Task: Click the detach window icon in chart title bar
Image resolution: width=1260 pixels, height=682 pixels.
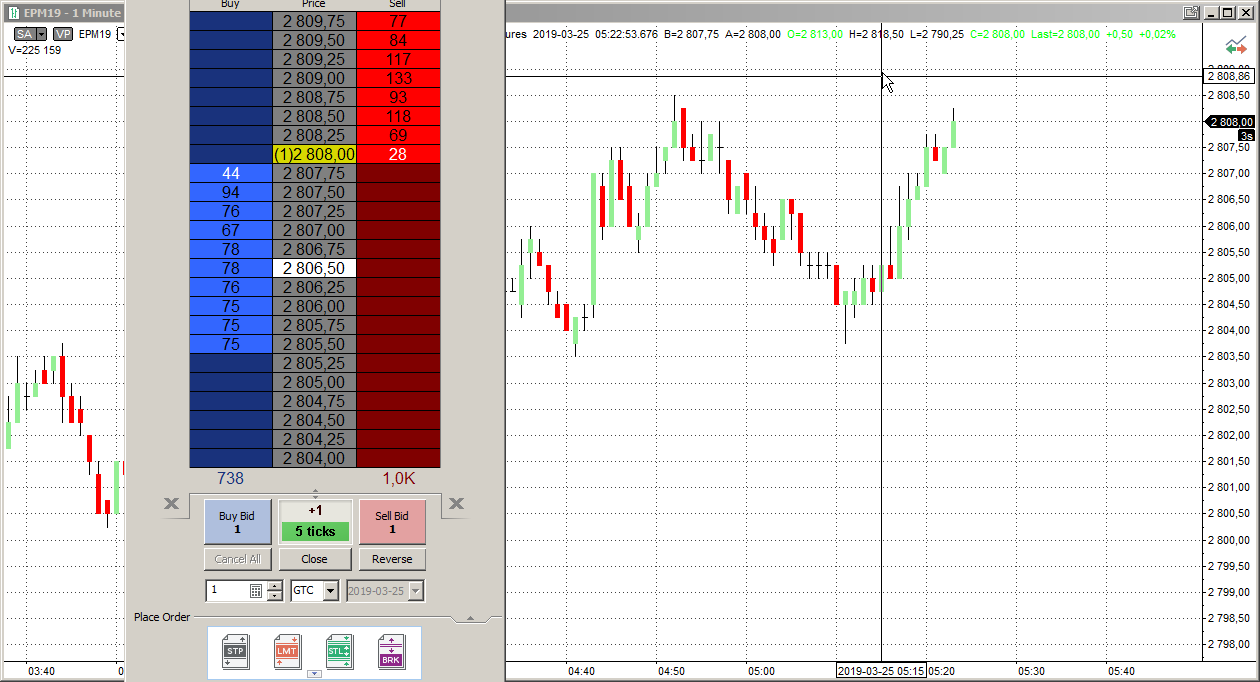Action: tap(1191, 12)
